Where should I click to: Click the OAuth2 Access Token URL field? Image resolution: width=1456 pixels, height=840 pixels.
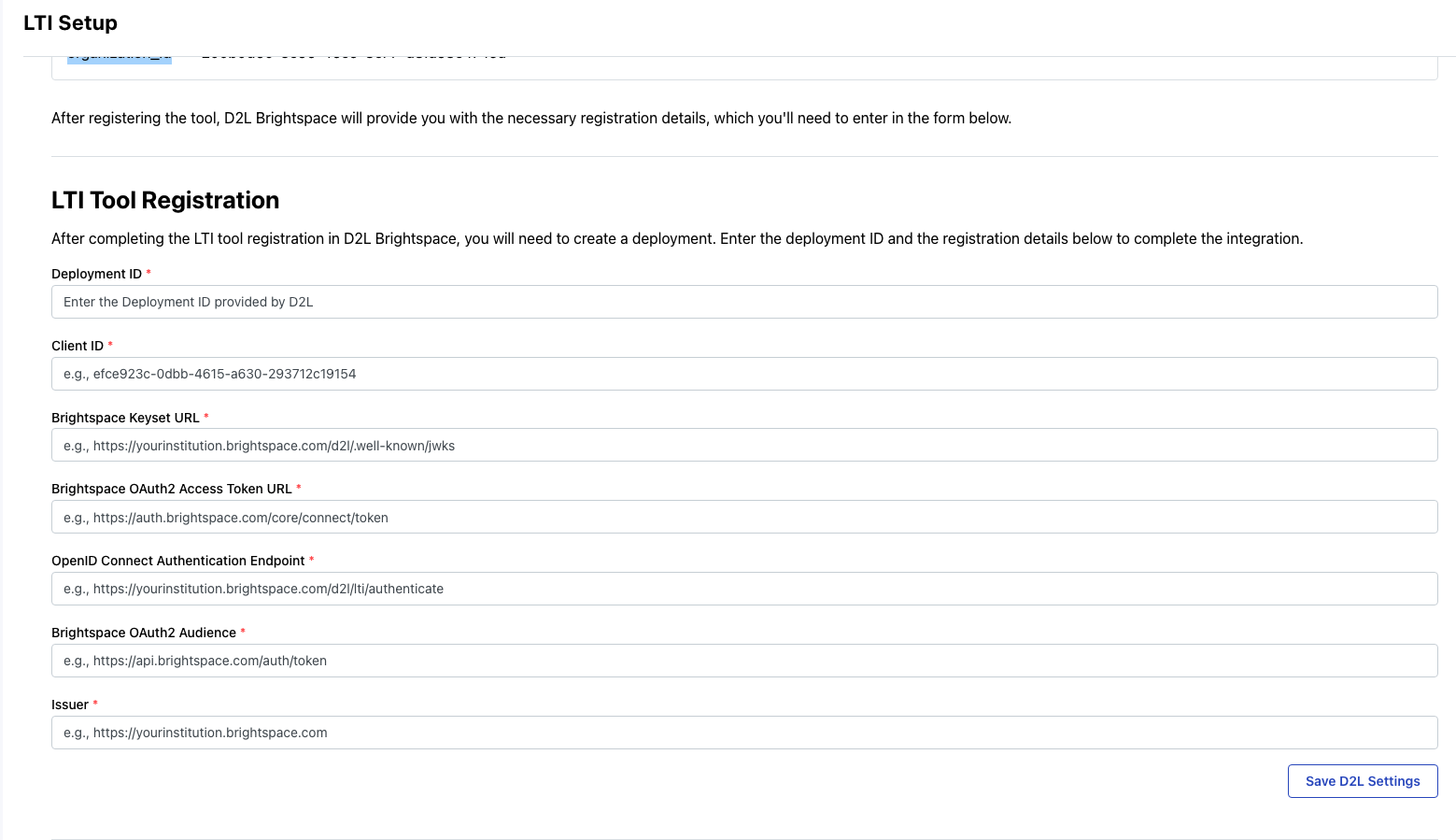coord(744,517)
